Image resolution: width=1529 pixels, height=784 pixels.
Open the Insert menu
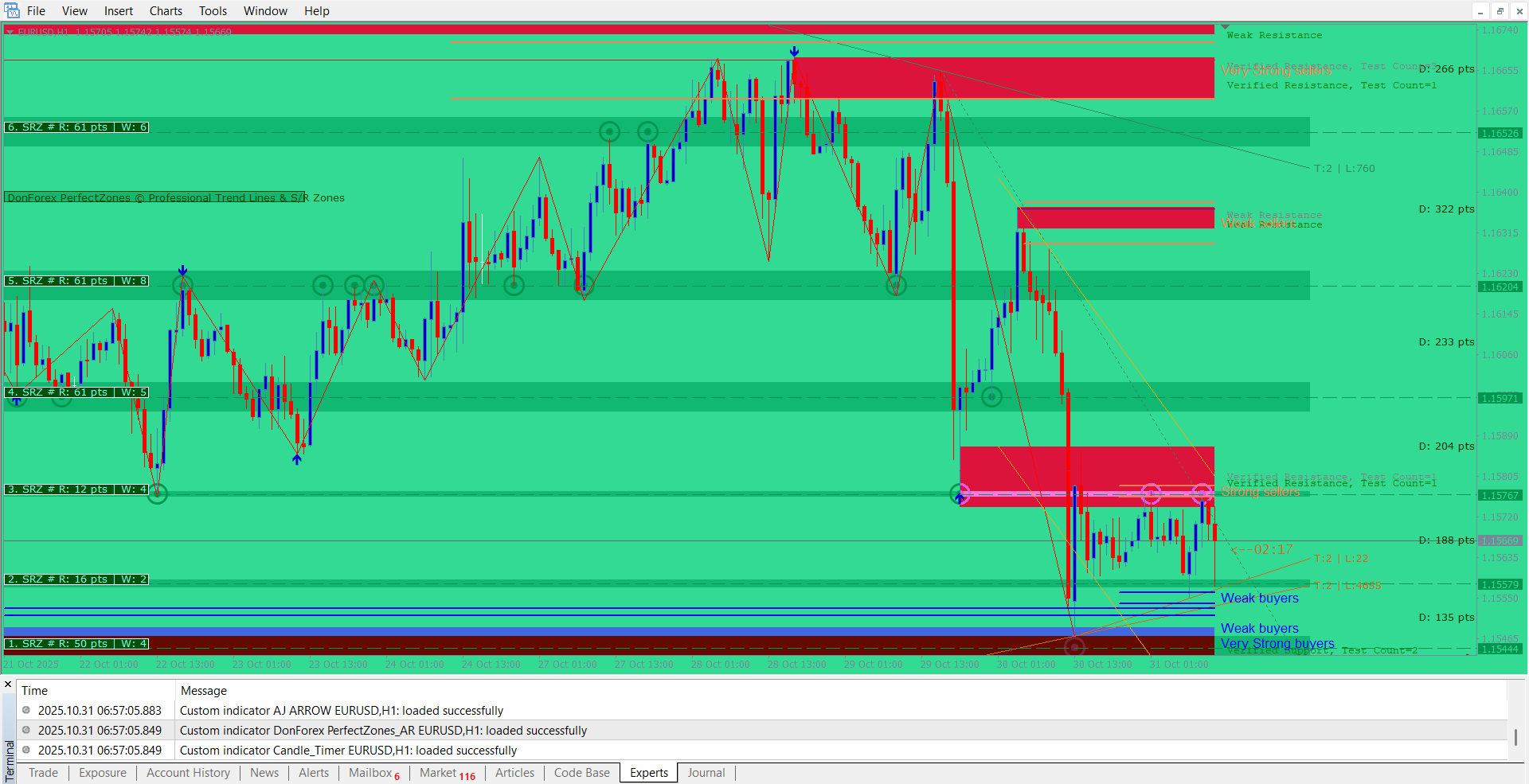coord(119,11)
